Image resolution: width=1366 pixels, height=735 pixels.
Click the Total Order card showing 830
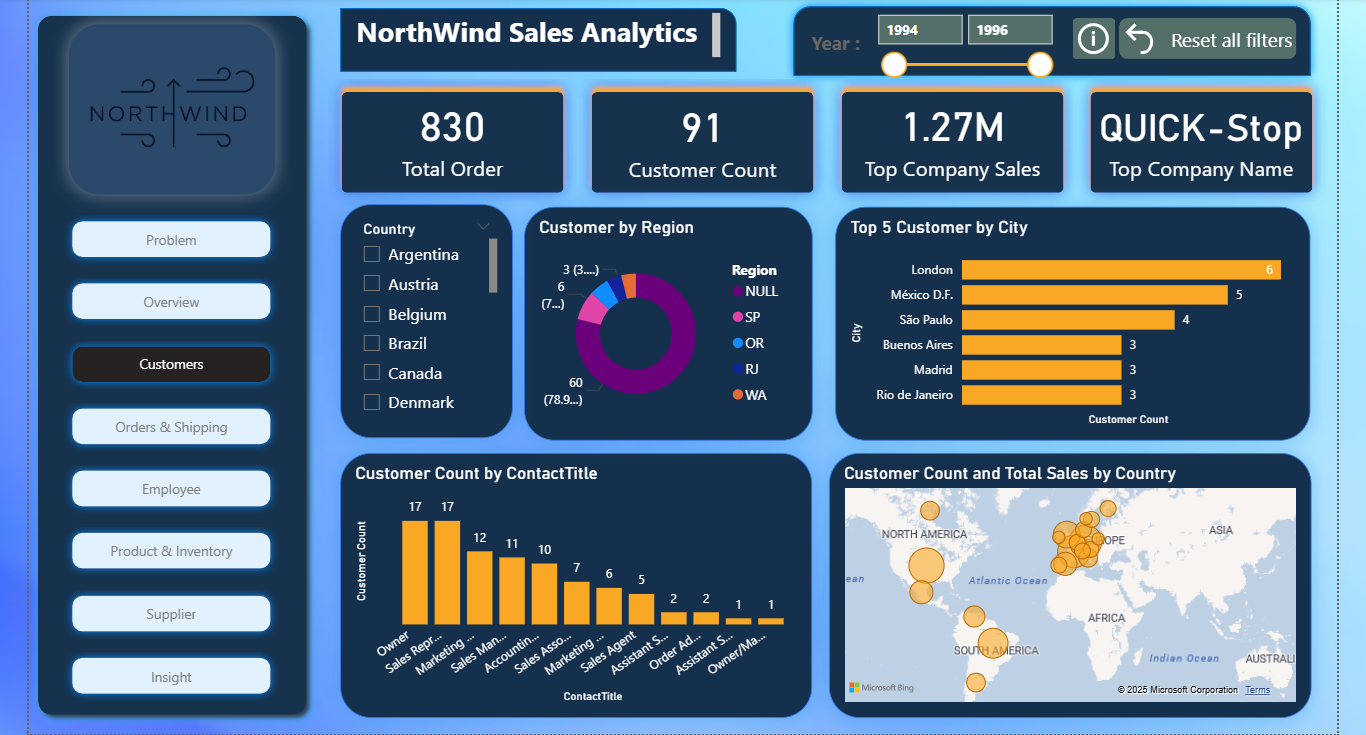(x=452, y=141)
